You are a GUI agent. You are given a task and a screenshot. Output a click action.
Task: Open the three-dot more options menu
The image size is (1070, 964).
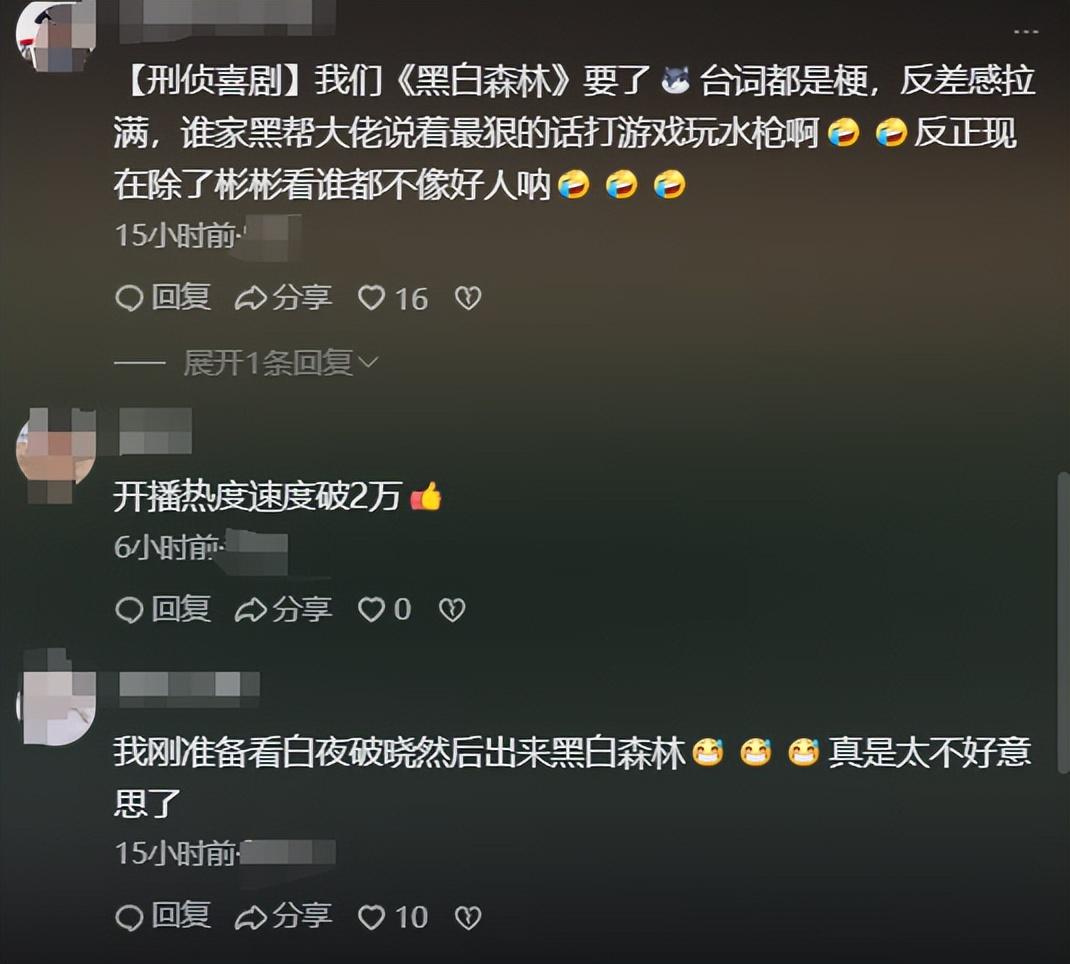point(1026,31)
